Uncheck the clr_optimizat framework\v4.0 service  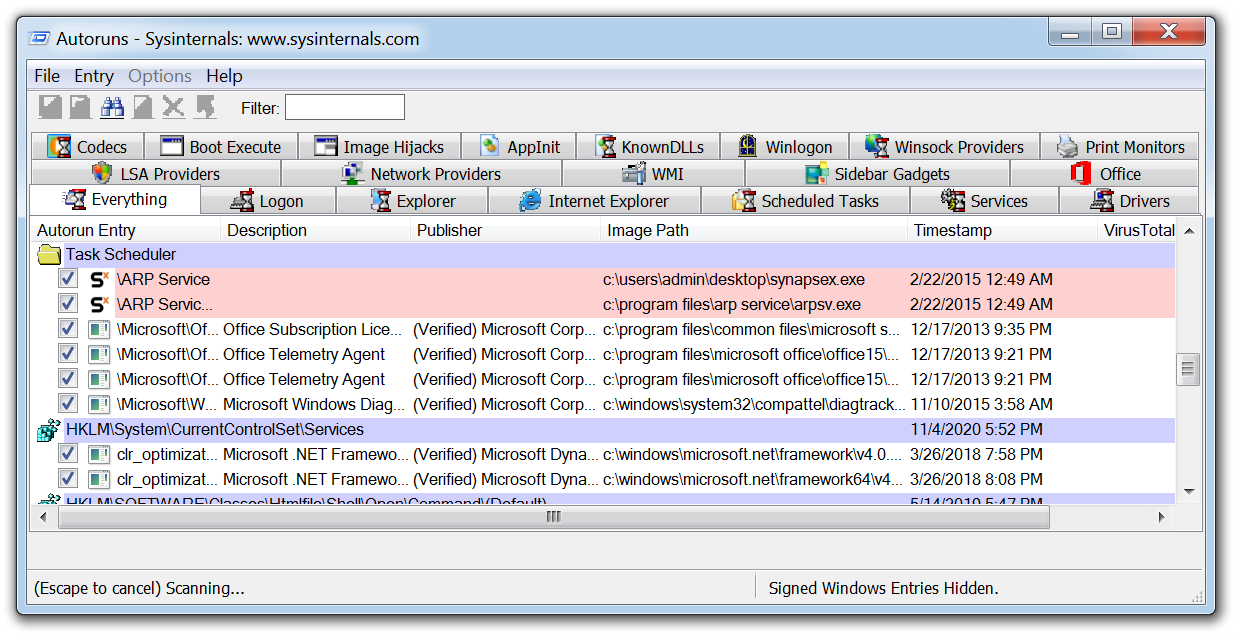[x=68, y=454]
